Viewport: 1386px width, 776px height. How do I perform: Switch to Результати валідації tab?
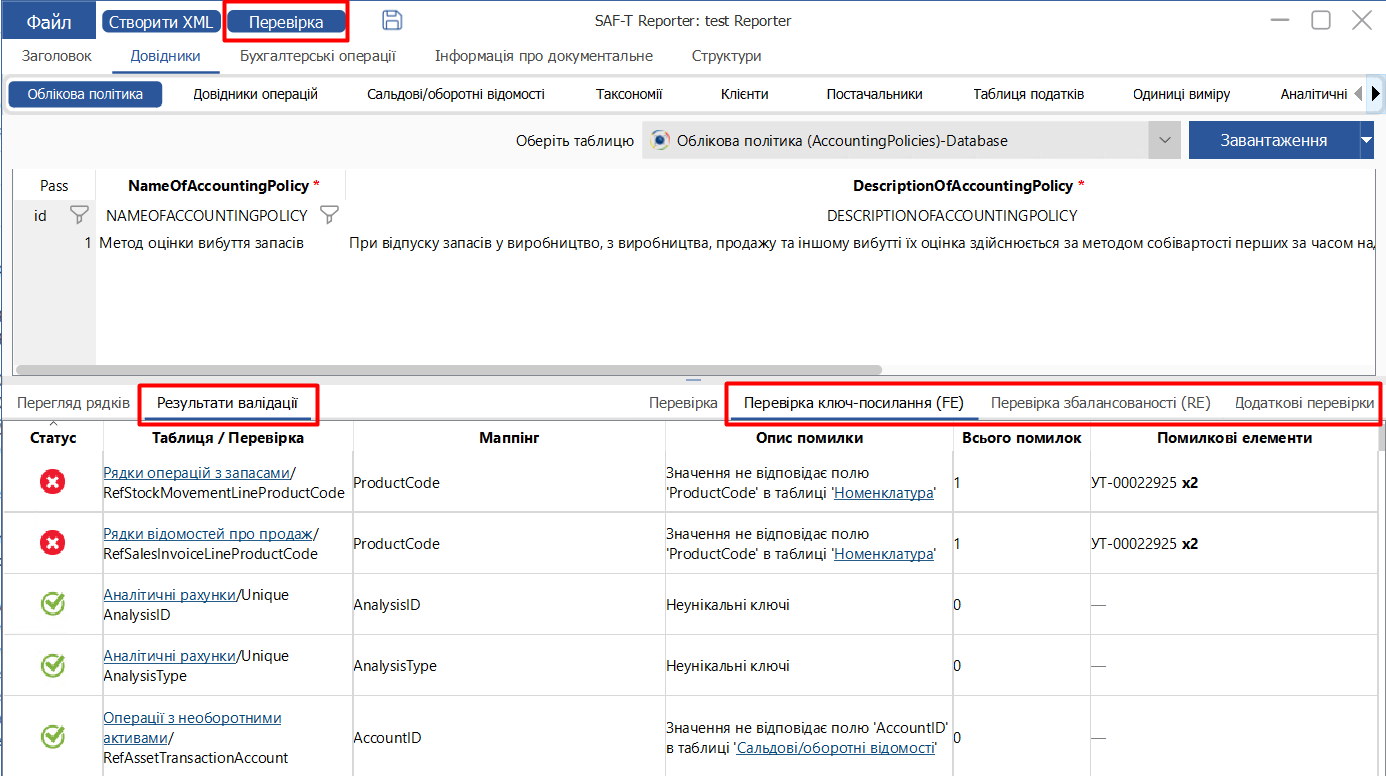click(x=227, y=403)
